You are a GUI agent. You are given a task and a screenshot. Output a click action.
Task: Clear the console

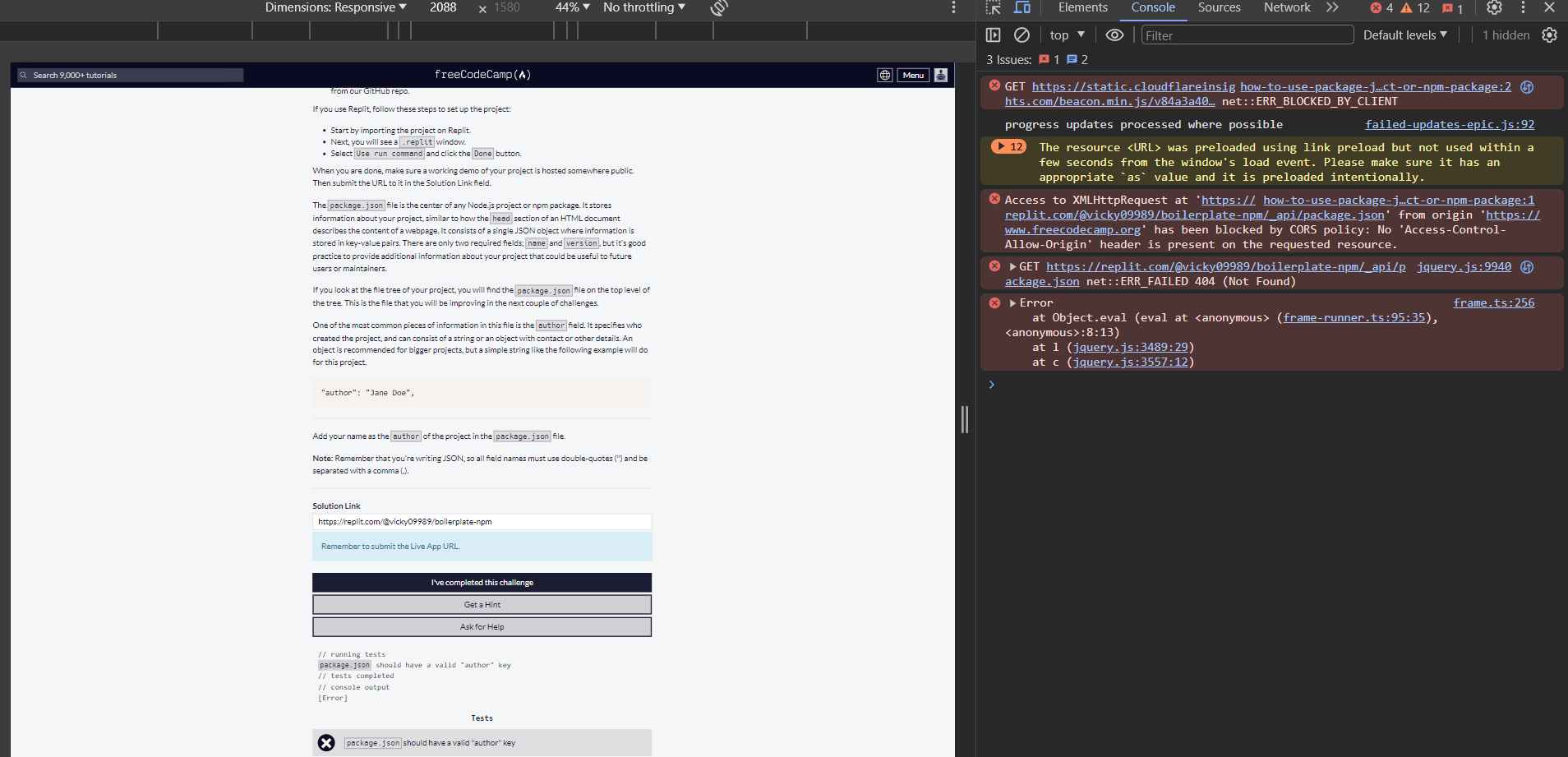coord(1022,35)
